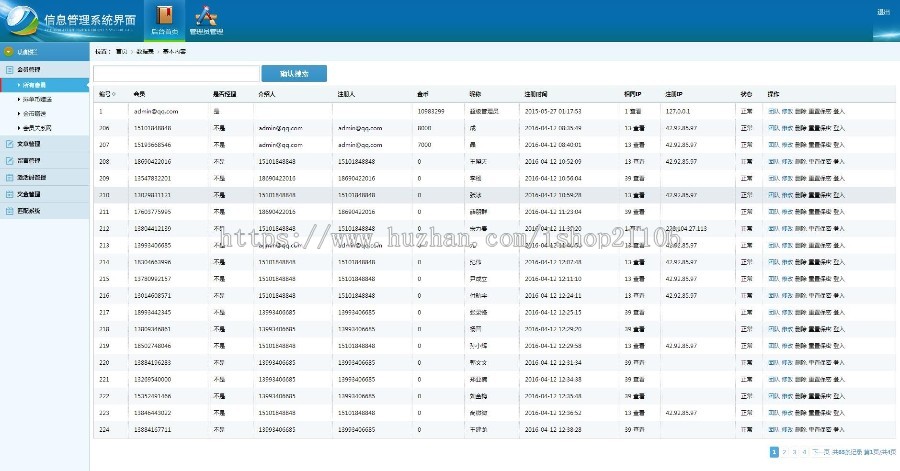Click registration time 2015-05-27 01:17:53
Image resolution: width=900 pixels, height=471 pixels.
coord(553,111)
